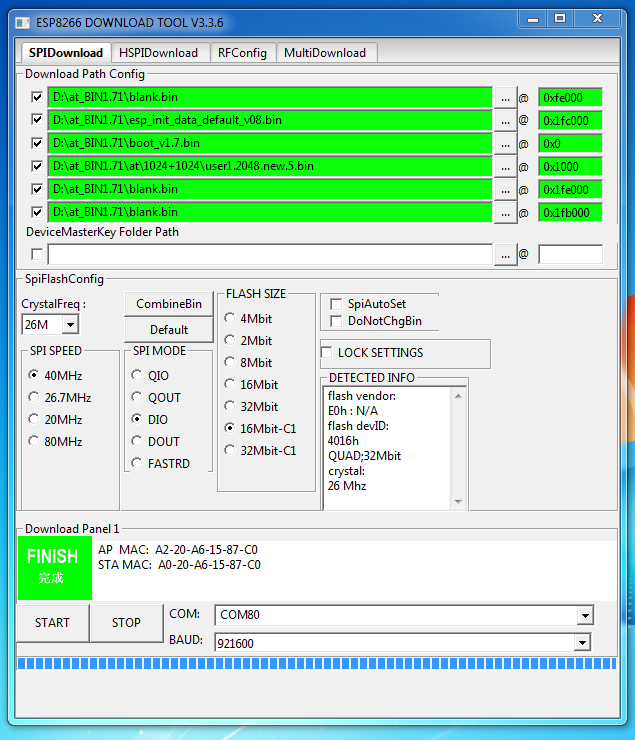The height and width of the screenshot is (740, 635).
Task: Click the ESP8266 app icon in title bar
Action: (22, 23)
